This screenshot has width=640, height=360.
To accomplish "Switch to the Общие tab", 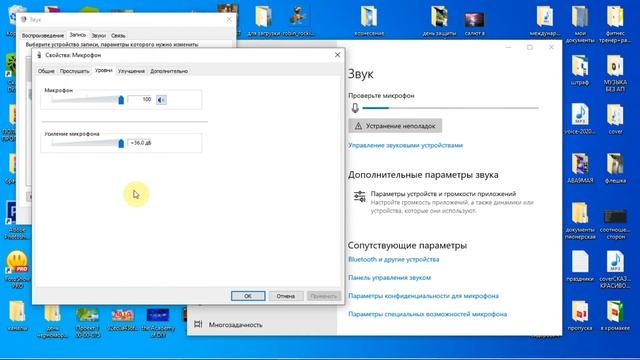I will pyautogui.click(x=46, y=71).
